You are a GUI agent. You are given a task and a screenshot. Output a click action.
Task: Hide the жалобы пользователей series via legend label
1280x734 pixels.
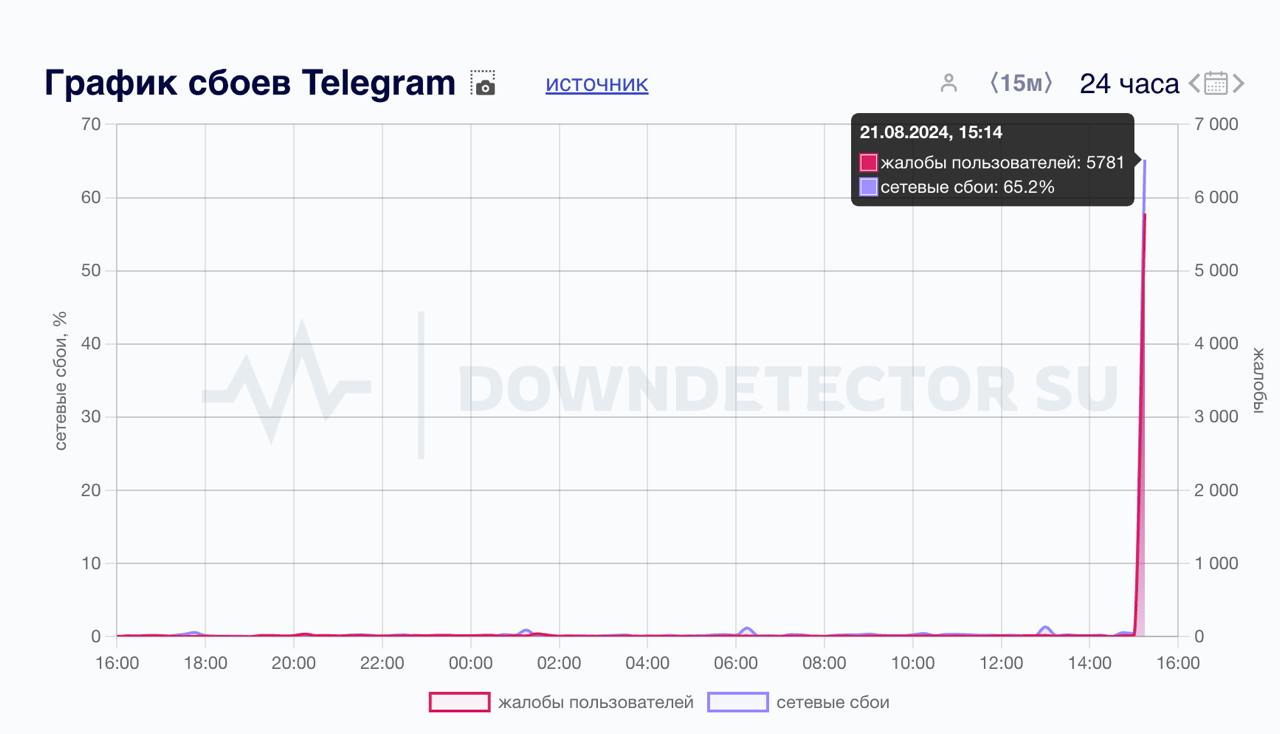(x=596, y=702)
